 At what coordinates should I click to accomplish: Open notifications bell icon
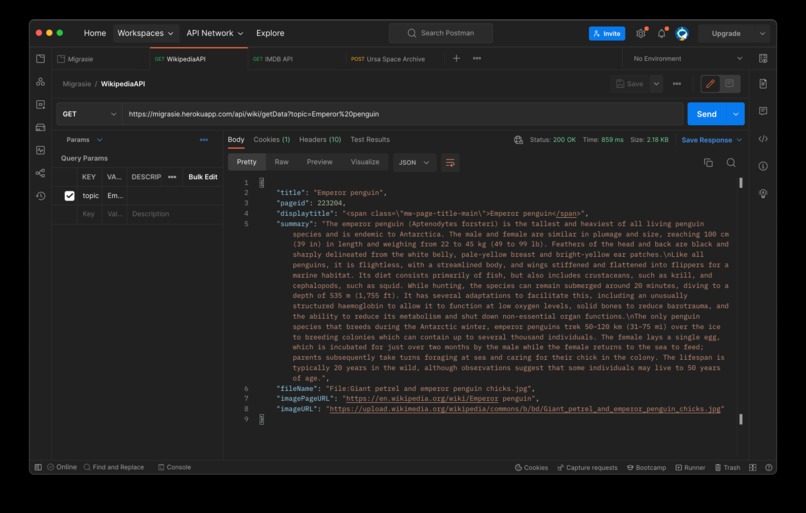click(662, 33)
